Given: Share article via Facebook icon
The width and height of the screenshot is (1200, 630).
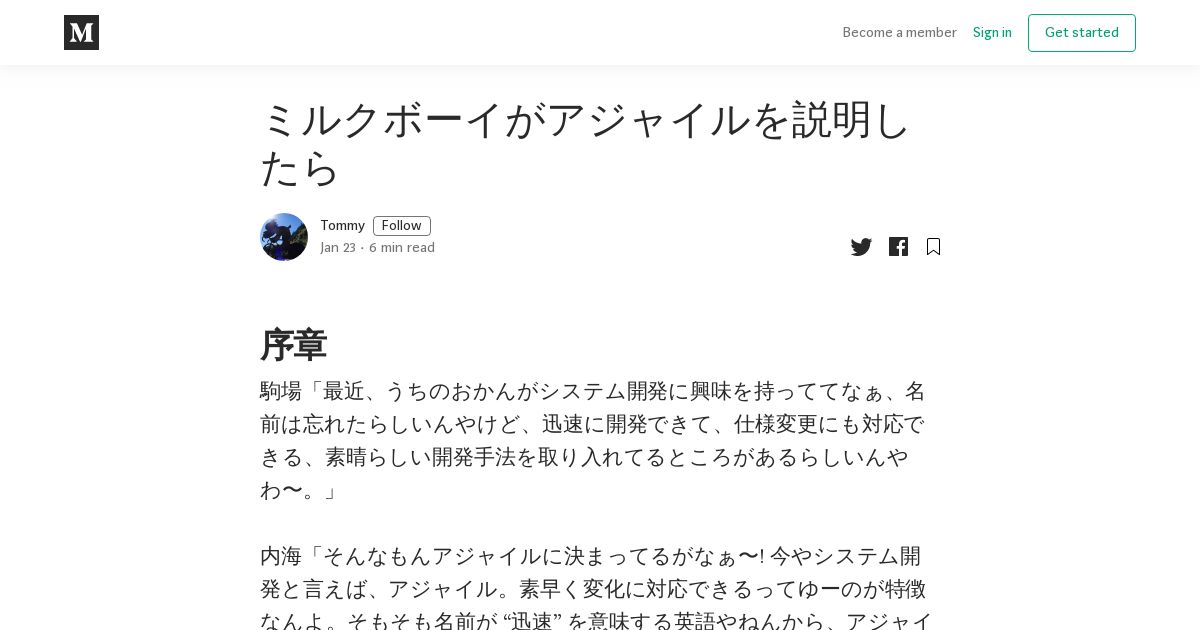Looking at the screenshot, I should click(x=898, y=247).
